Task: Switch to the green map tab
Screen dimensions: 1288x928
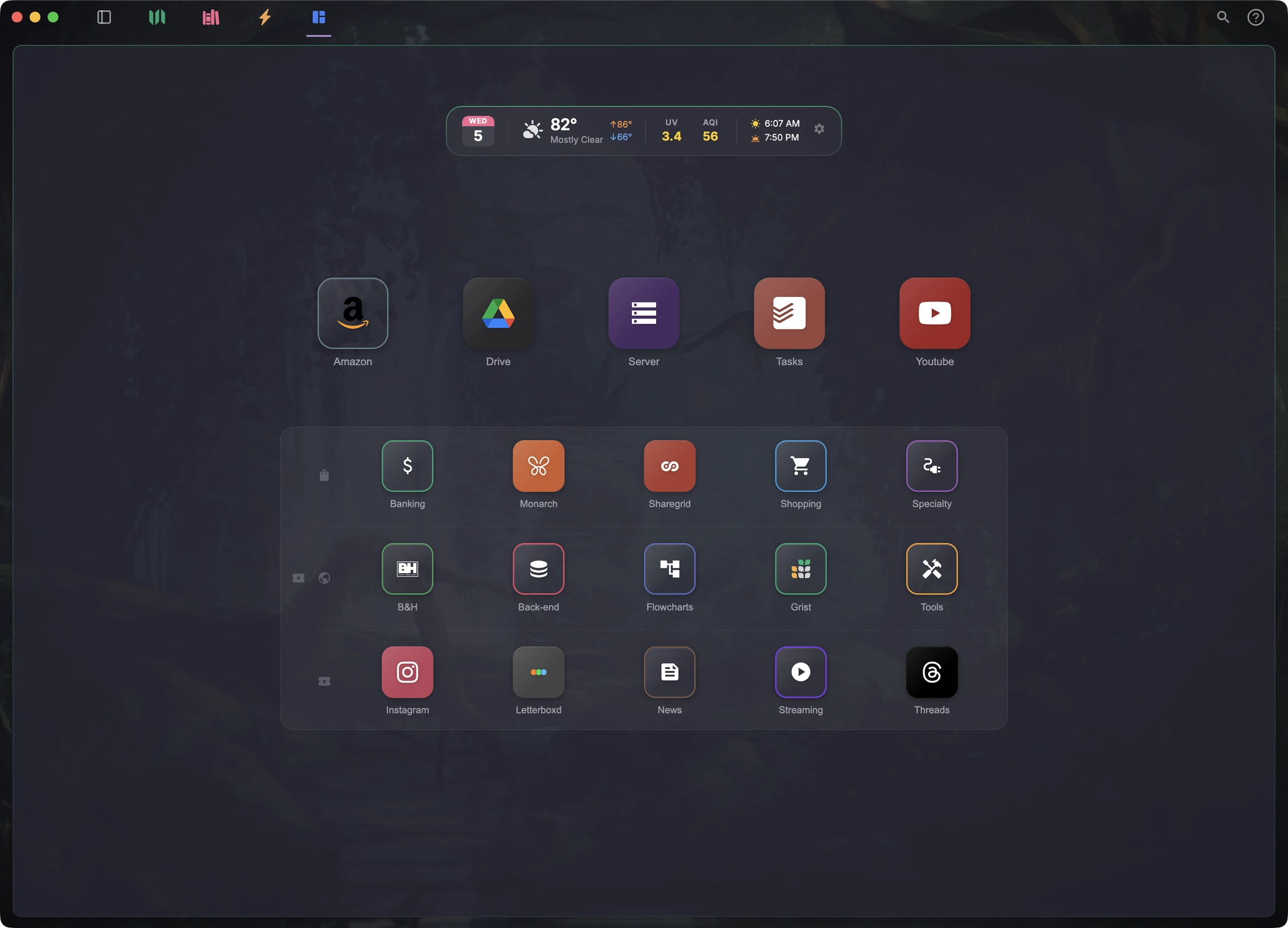Action: tap(157, 17)
